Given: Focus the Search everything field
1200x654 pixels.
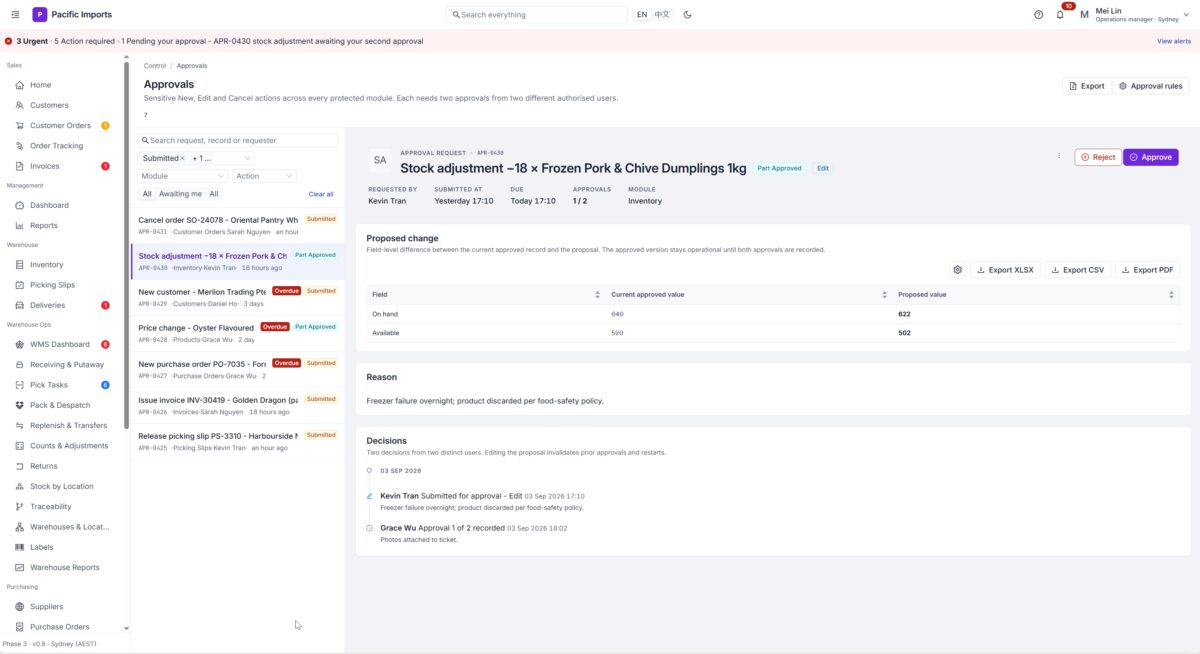Looking at the screenshot, I should (x=536, y=15).
